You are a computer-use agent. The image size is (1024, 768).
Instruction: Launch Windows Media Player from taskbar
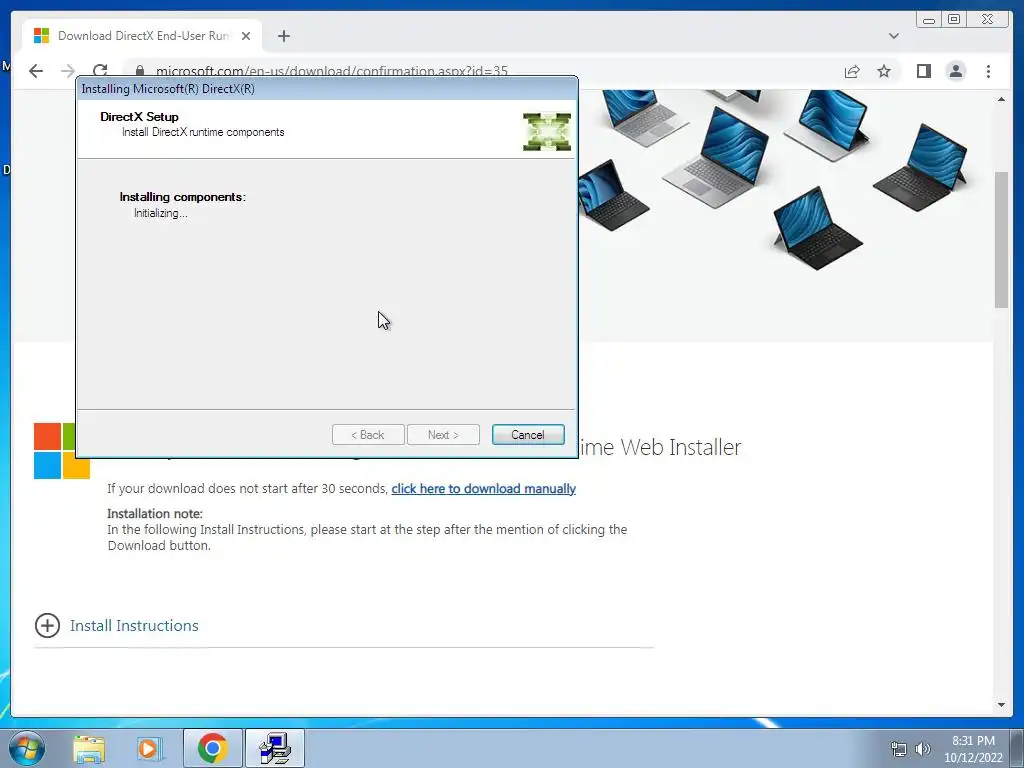click(x=149, y=748)
